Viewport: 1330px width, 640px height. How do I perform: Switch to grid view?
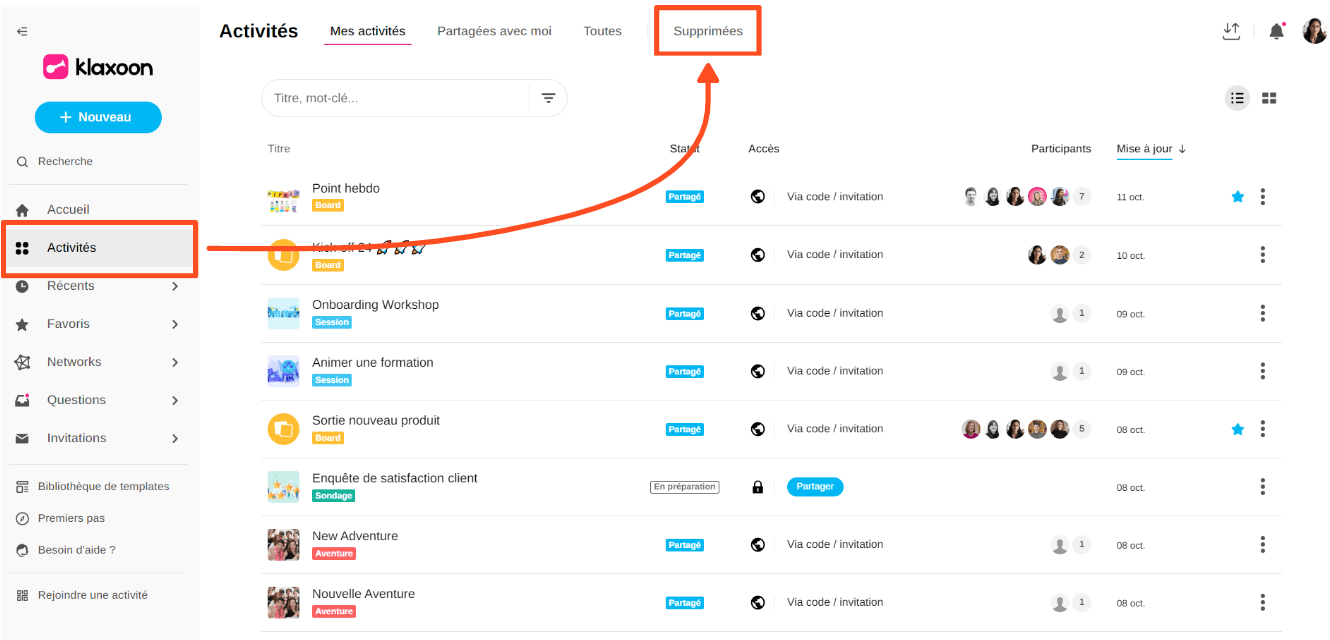1269,98
